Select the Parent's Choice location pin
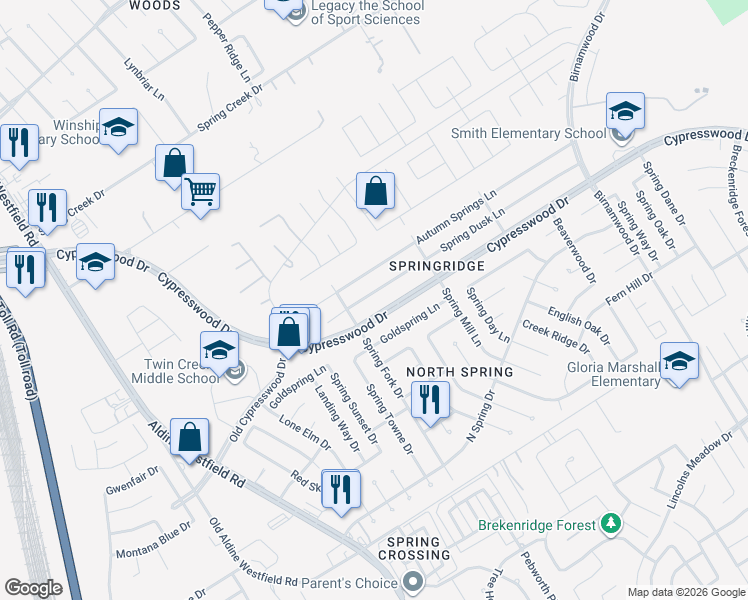 [413, 582]
